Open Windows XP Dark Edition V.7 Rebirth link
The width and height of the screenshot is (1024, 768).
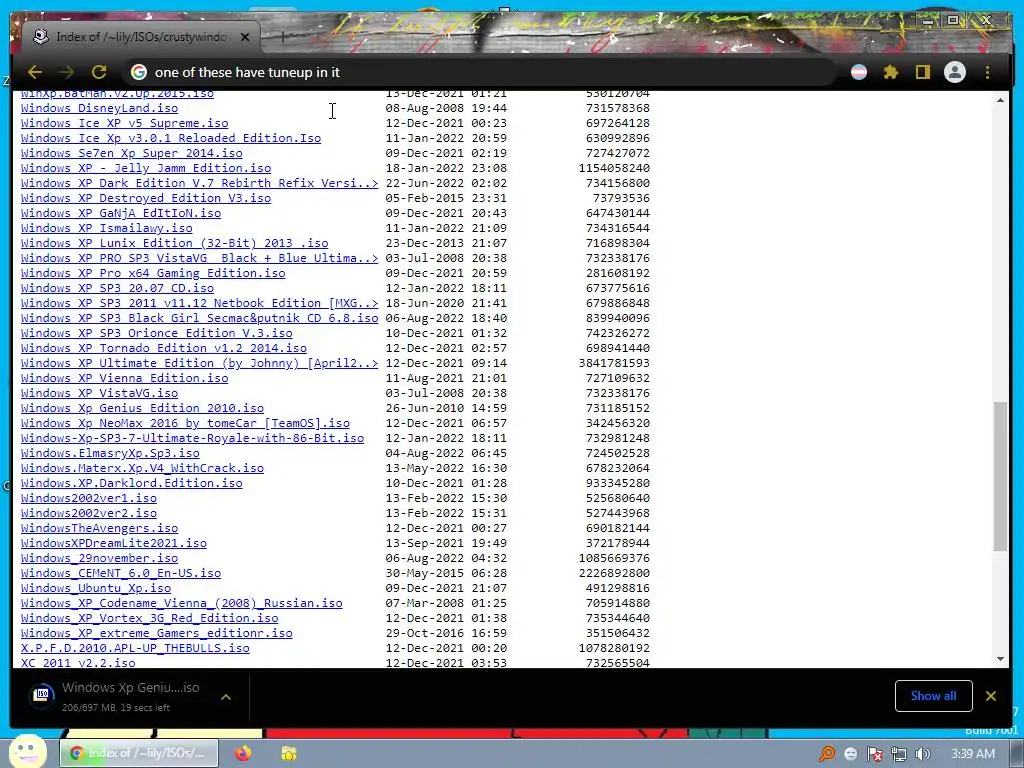[199, 184]
